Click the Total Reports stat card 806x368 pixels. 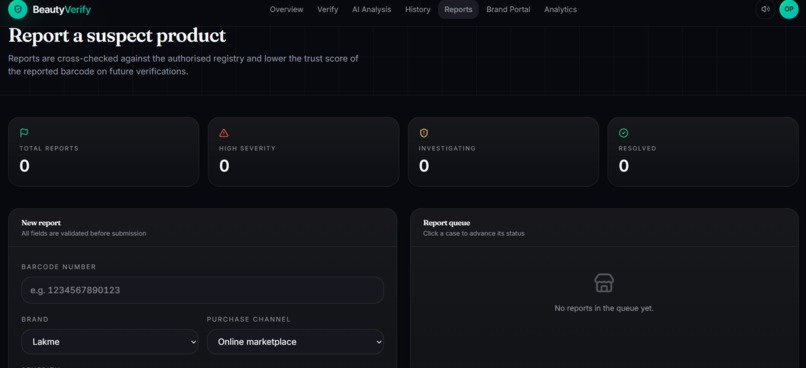click(x=103, y=152)
